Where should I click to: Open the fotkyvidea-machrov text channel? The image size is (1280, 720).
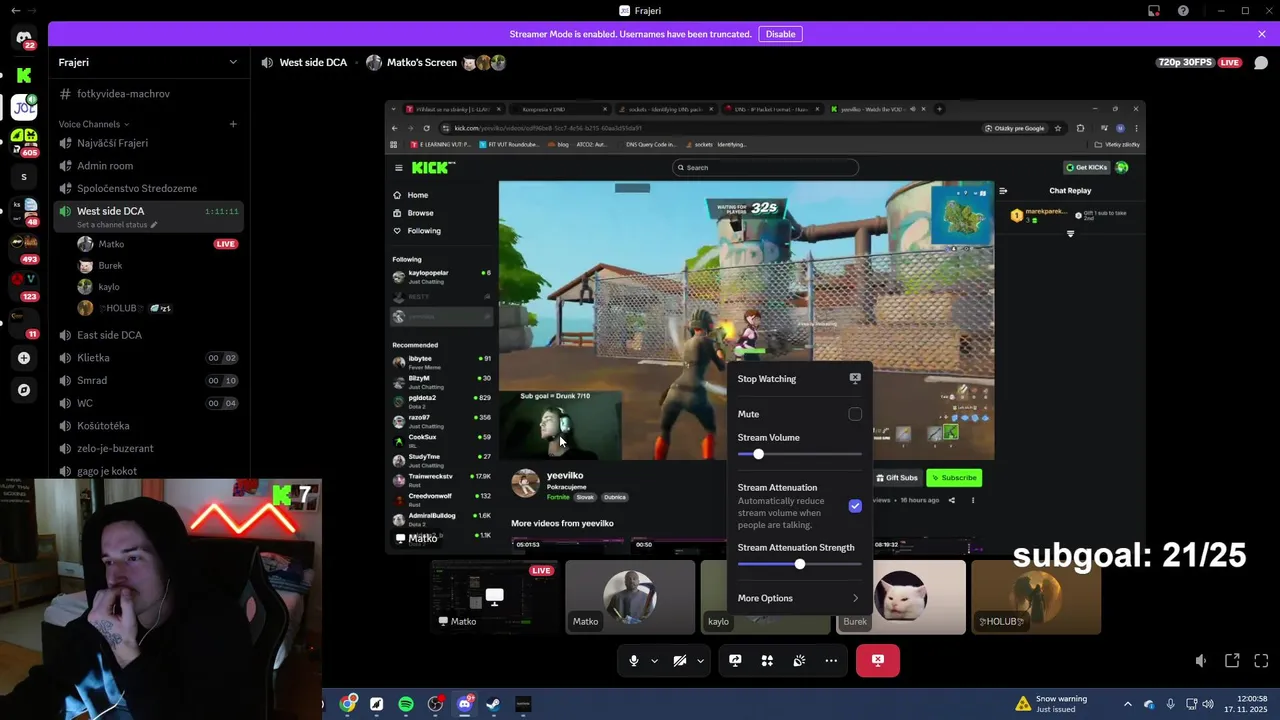tap(148, 94)
